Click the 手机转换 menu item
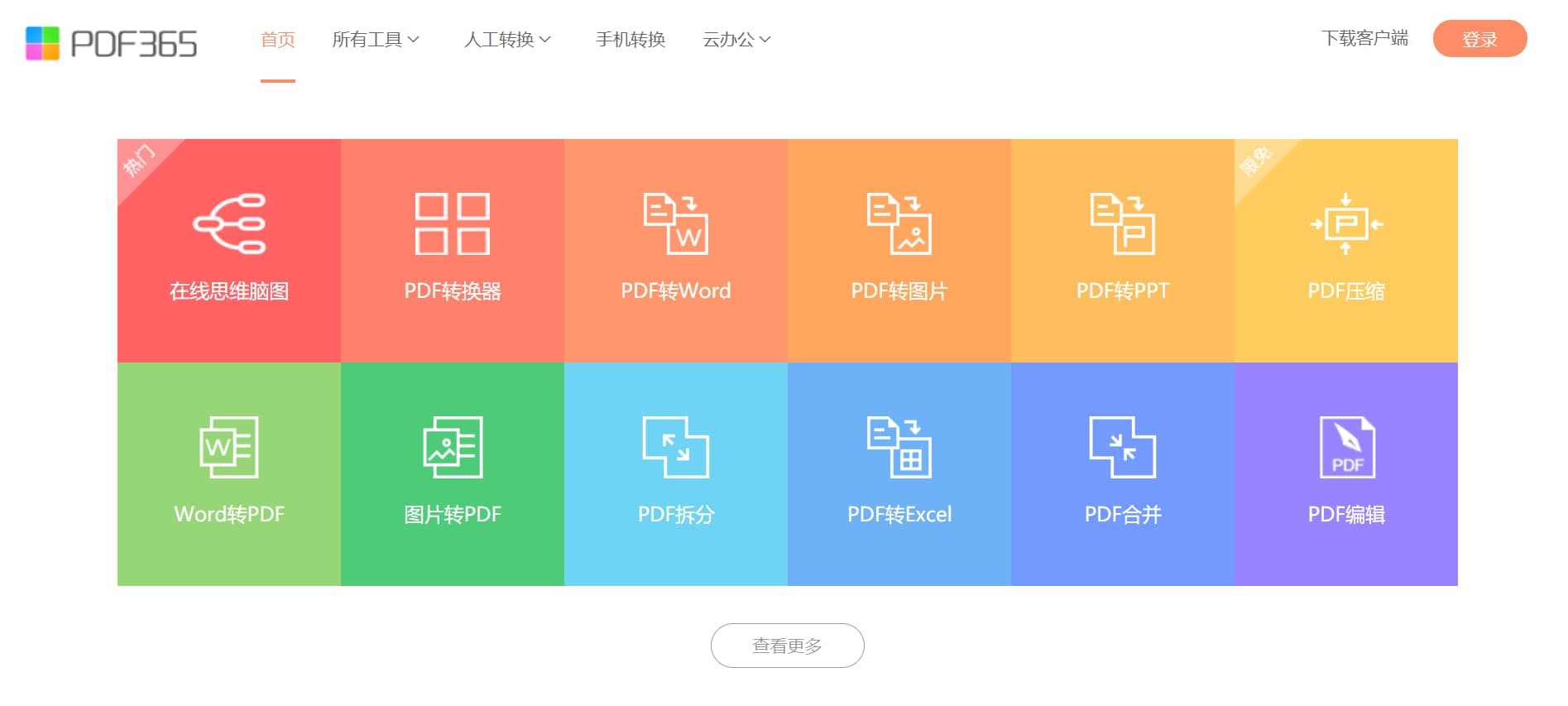The height and width of the screenshot is (706, 1568). (x=631, y=40)
